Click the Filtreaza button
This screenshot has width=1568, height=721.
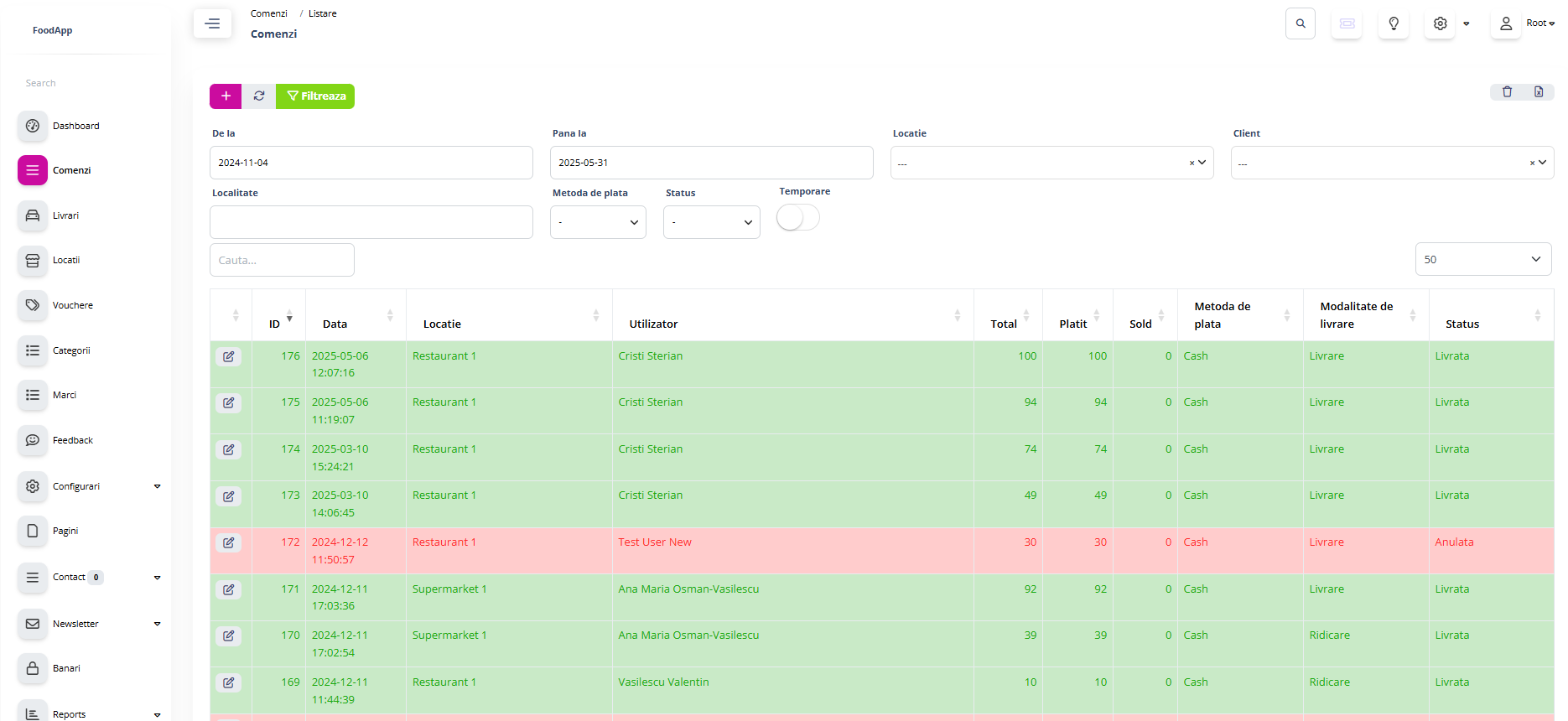pyautogui.click(x=315, y=96)
